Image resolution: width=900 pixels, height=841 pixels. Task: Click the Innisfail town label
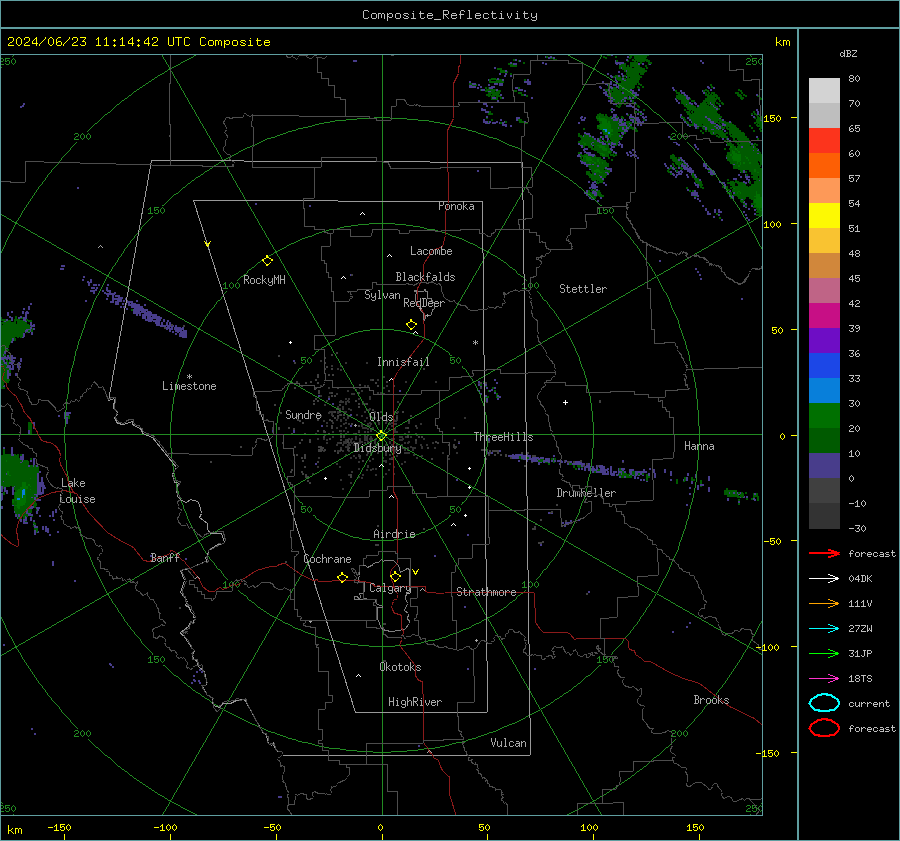tap(403, 362)
